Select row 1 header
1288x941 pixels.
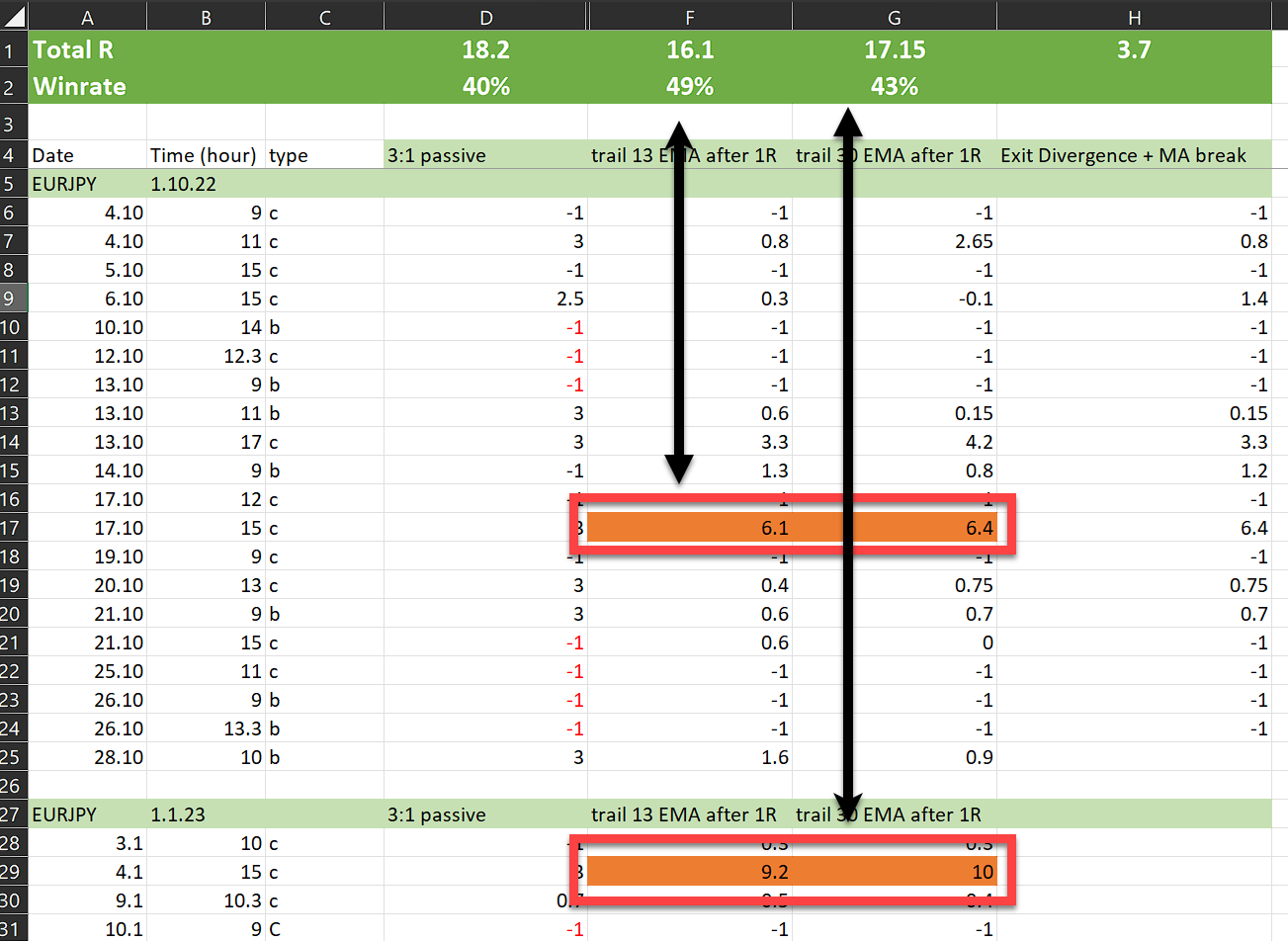point(13,49)
